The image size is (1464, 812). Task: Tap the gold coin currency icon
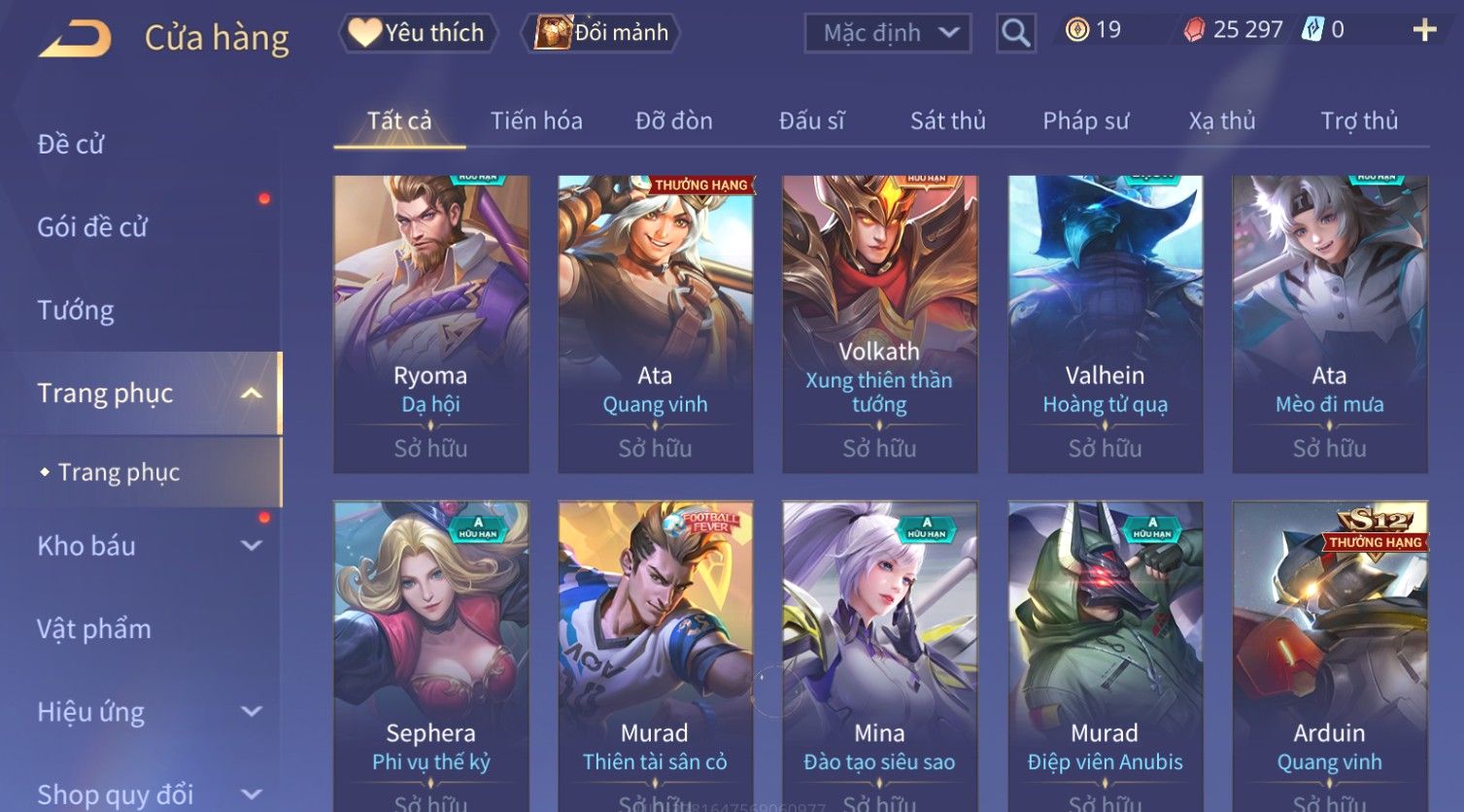1076,30
